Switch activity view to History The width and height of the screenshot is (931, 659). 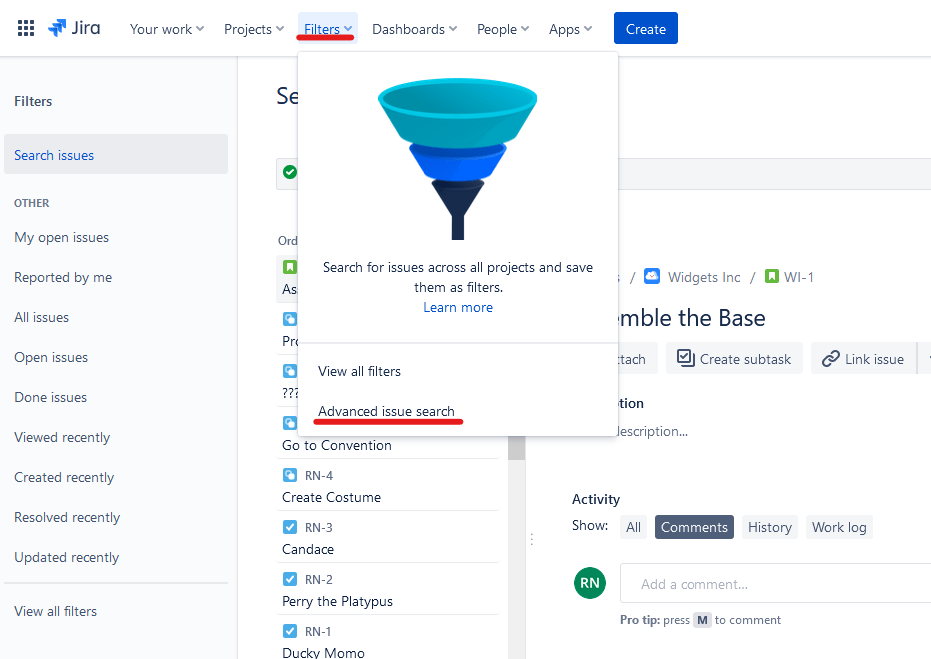click(769, 527)
